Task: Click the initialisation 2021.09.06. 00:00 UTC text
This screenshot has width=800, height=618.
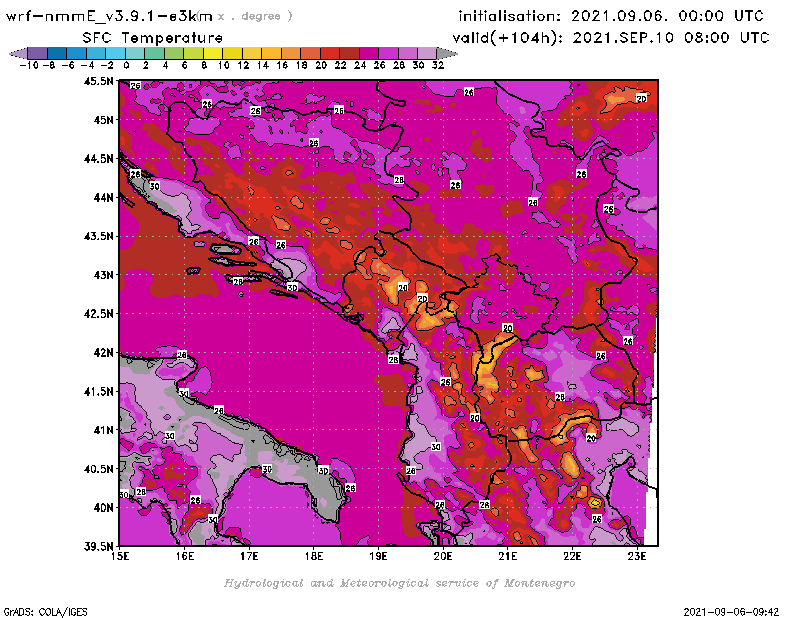Action: click(611, 16)
